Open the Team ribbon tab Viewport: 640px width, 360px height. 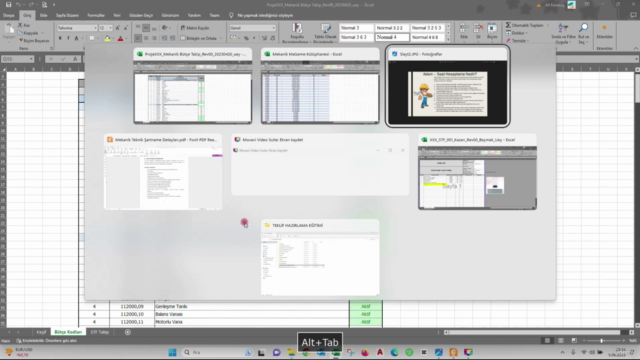[214, 16]
